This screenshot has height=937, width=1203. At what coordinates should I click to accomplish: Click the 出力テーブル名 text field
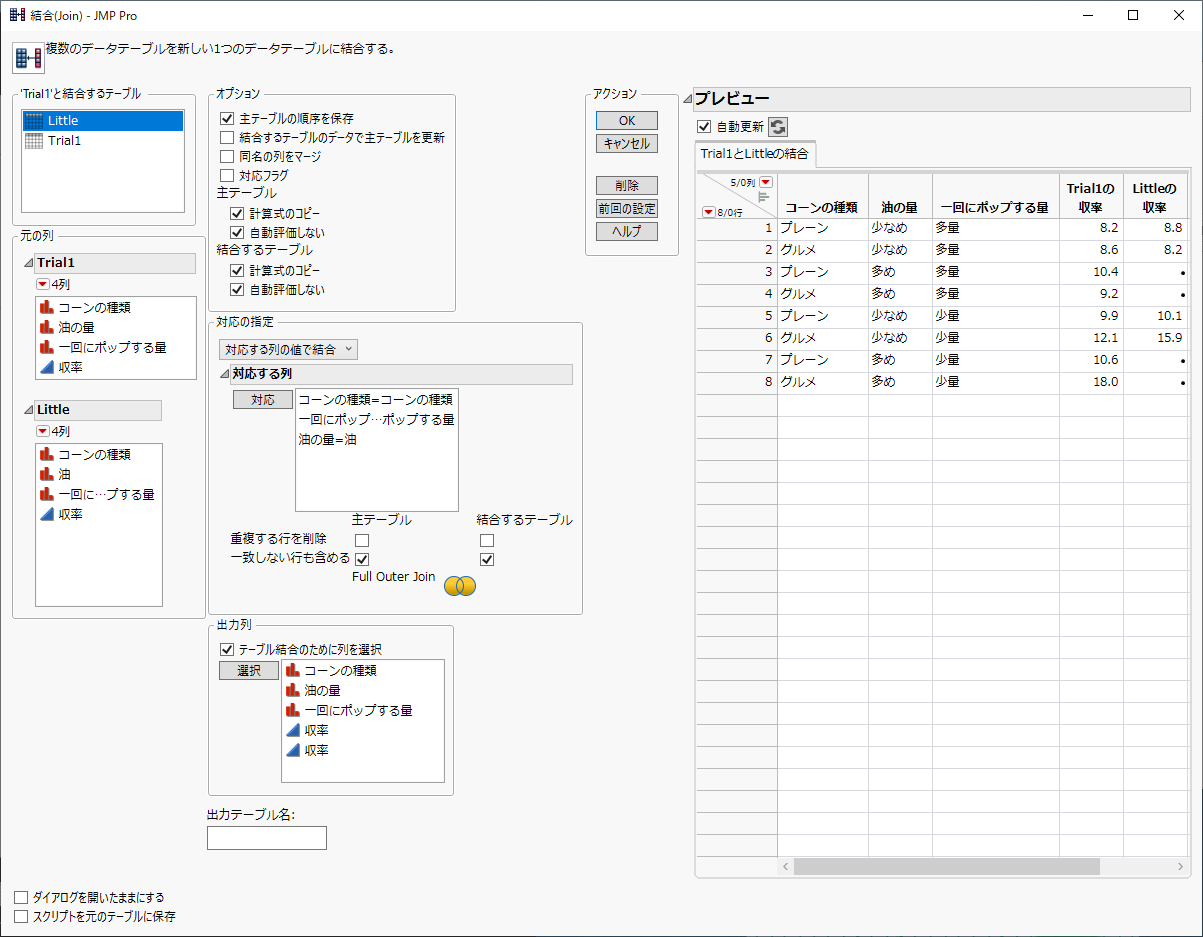click(x=267, y=838)
